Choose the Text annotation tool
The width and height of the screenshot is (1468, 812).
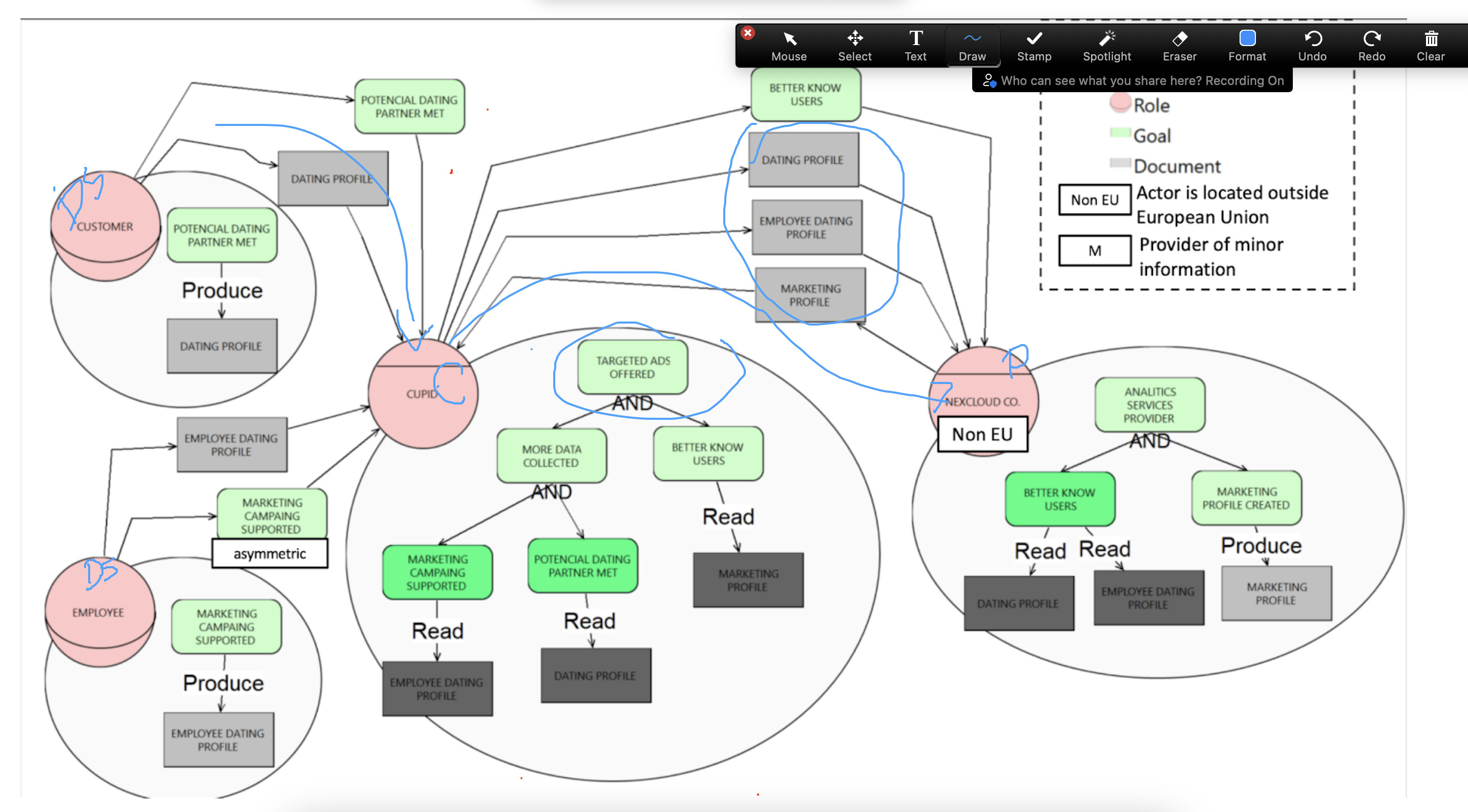[x=915, y=46]
